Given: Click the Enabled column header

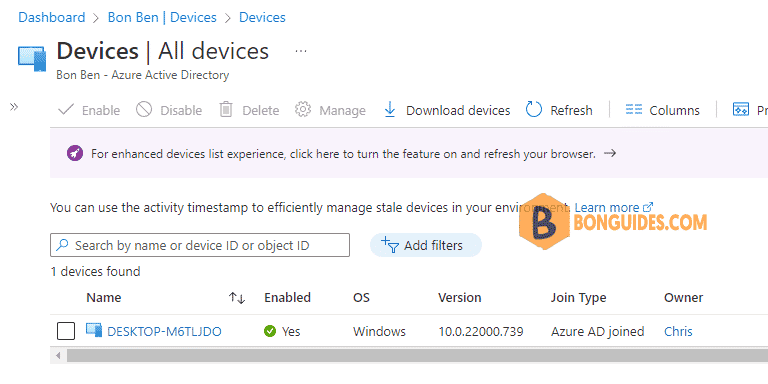Looking at the screenshot, I should (288, 297).
